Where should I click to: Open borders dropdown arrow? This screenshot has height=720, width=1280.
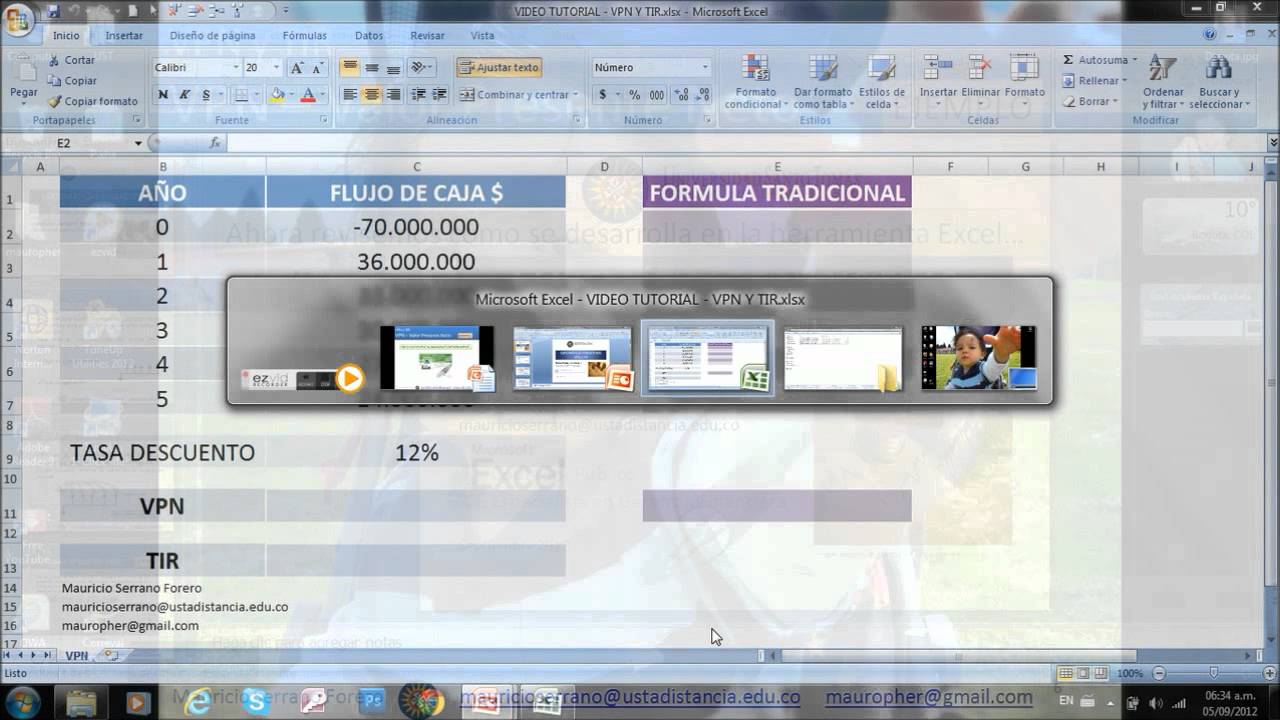pos(257,95)
